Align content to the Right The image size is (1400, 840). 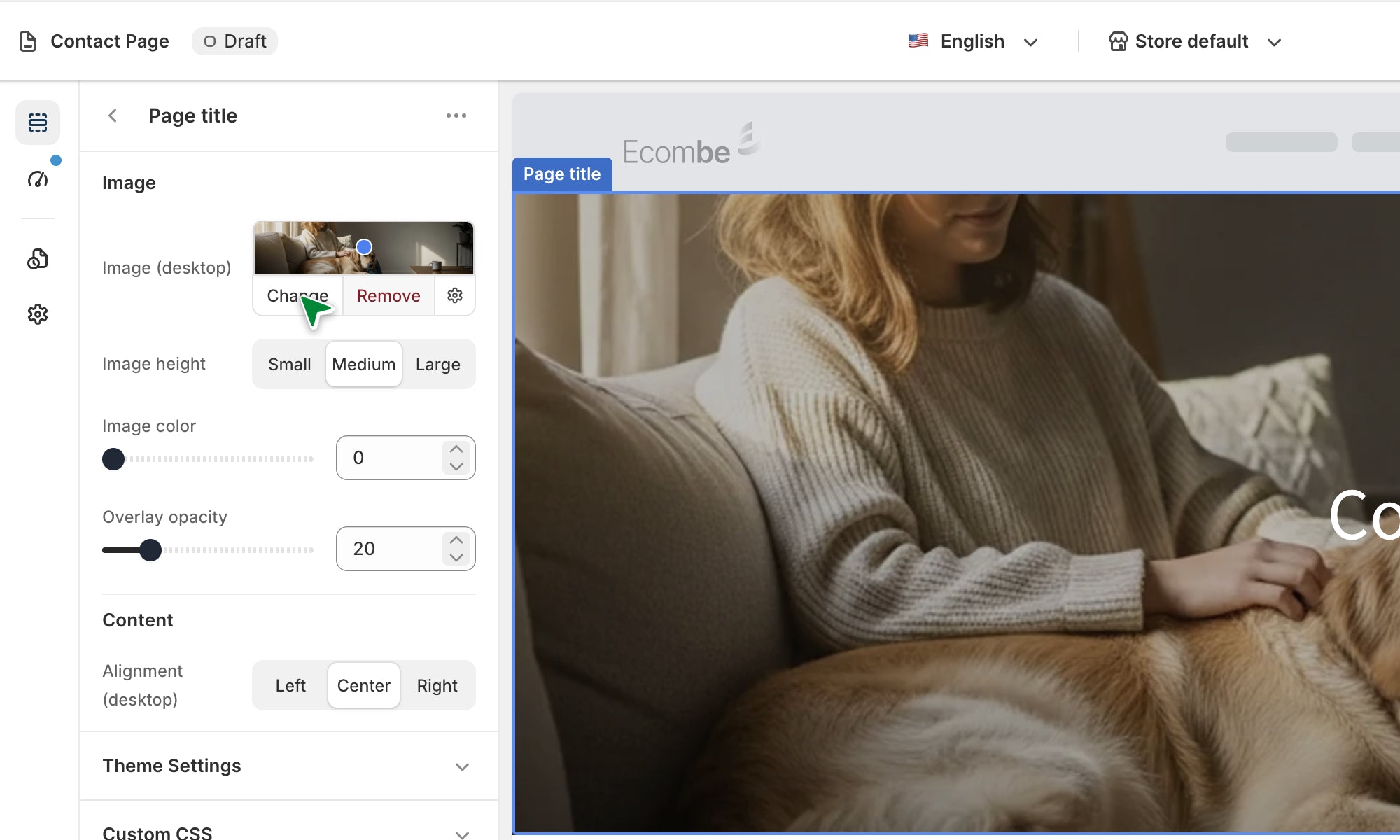437,685
